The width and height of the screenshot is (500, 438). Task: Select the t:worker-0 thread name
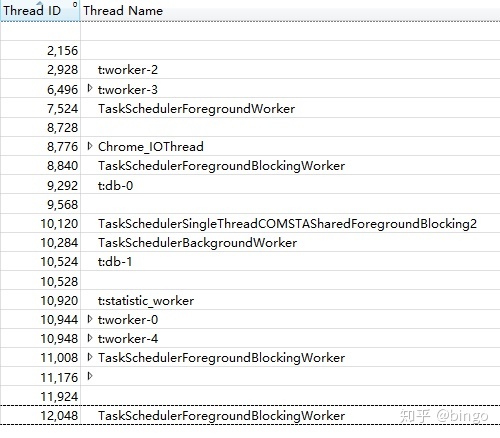click(128, 320)
